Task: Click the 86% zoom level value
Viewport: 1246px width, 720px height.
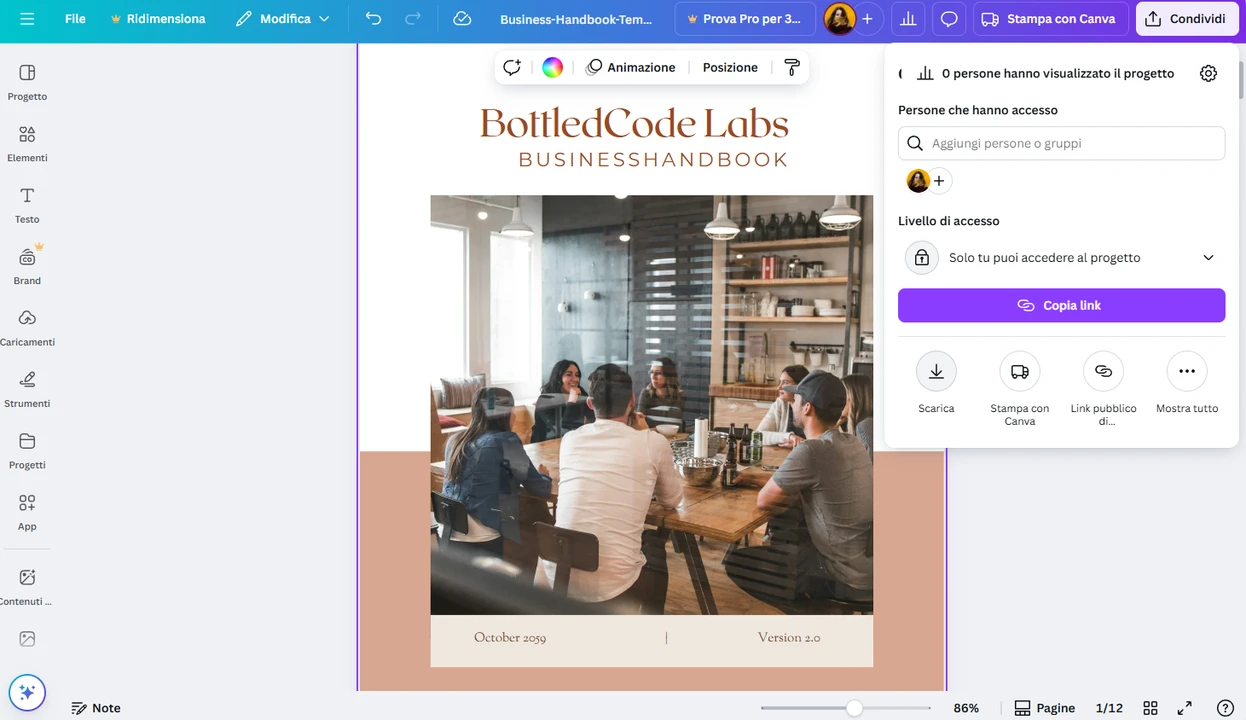Action: click(x=966, y=708)
